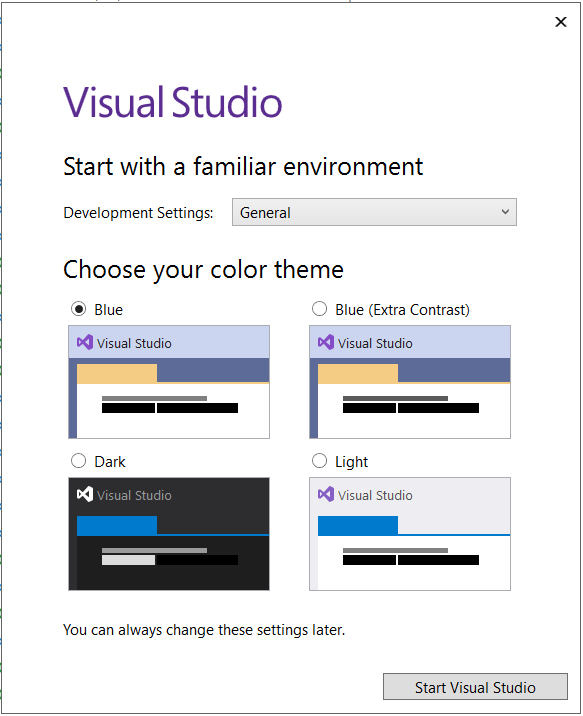Click the Blue theme preview thumbnail
Viewport: 583px width, 716px height.
[169, 382]
